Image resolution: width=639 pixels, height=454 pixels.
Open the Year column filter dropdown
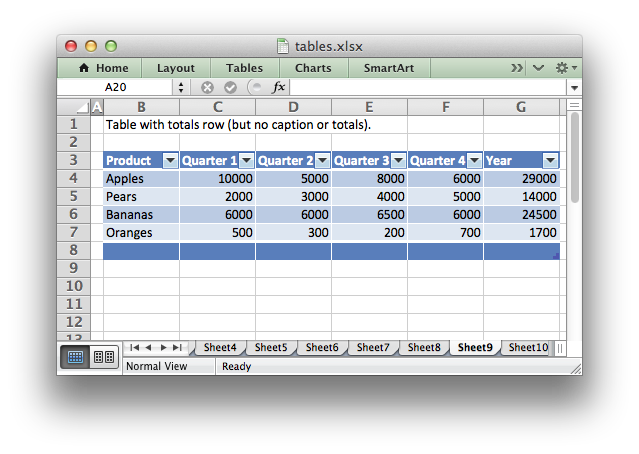coord(550,160)
